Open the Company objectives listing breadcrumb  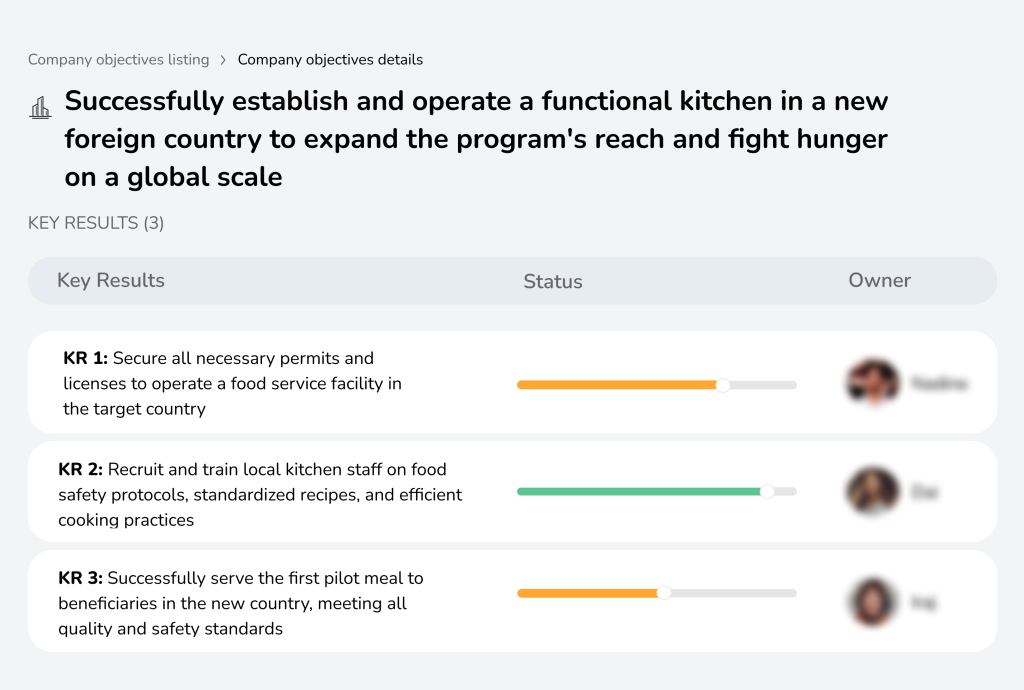pyautogui.click(x=119, y=60)
